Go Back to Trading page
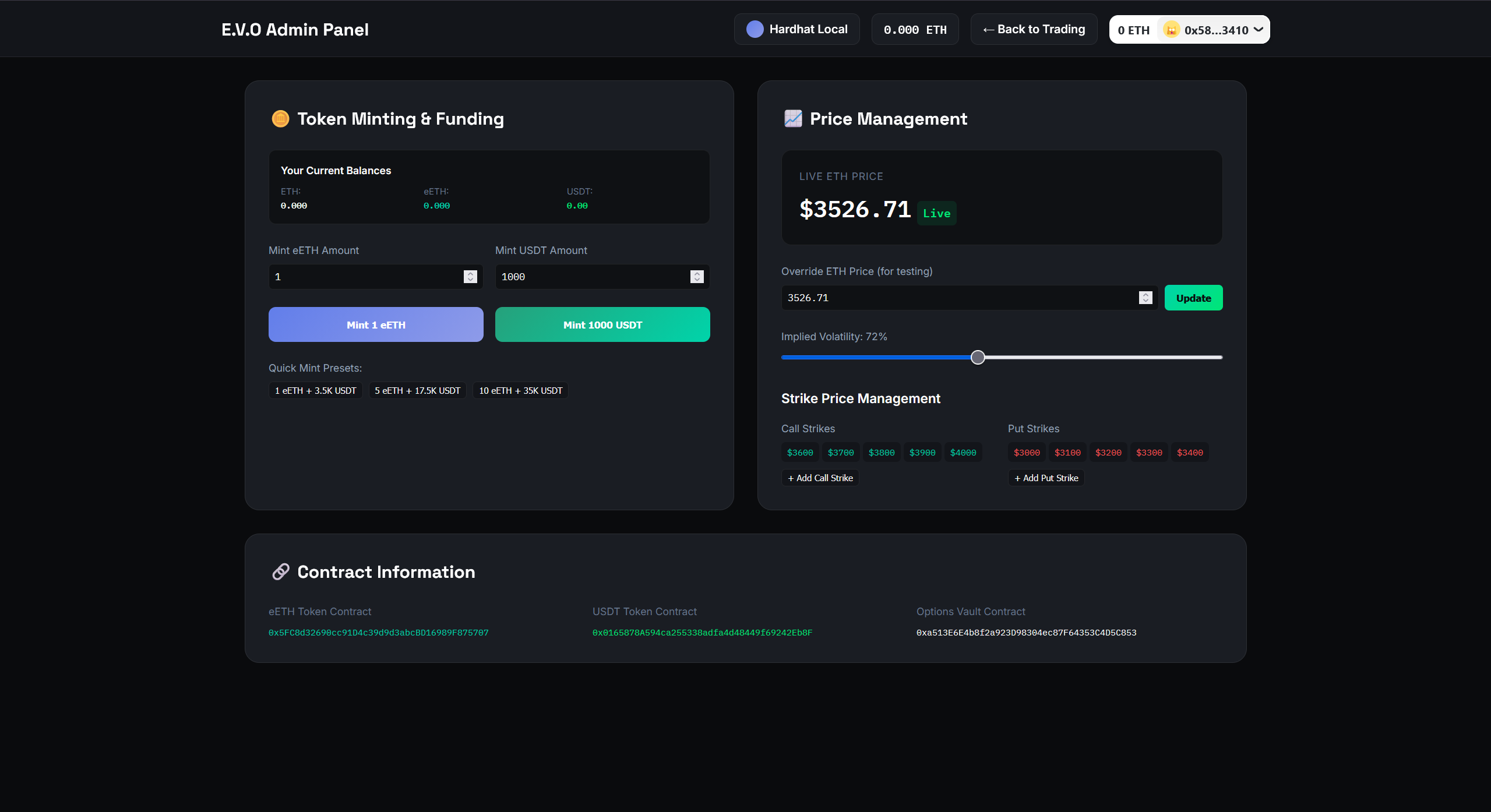The width and height of the screenshot is (1491, 812). click(1034, 30)
